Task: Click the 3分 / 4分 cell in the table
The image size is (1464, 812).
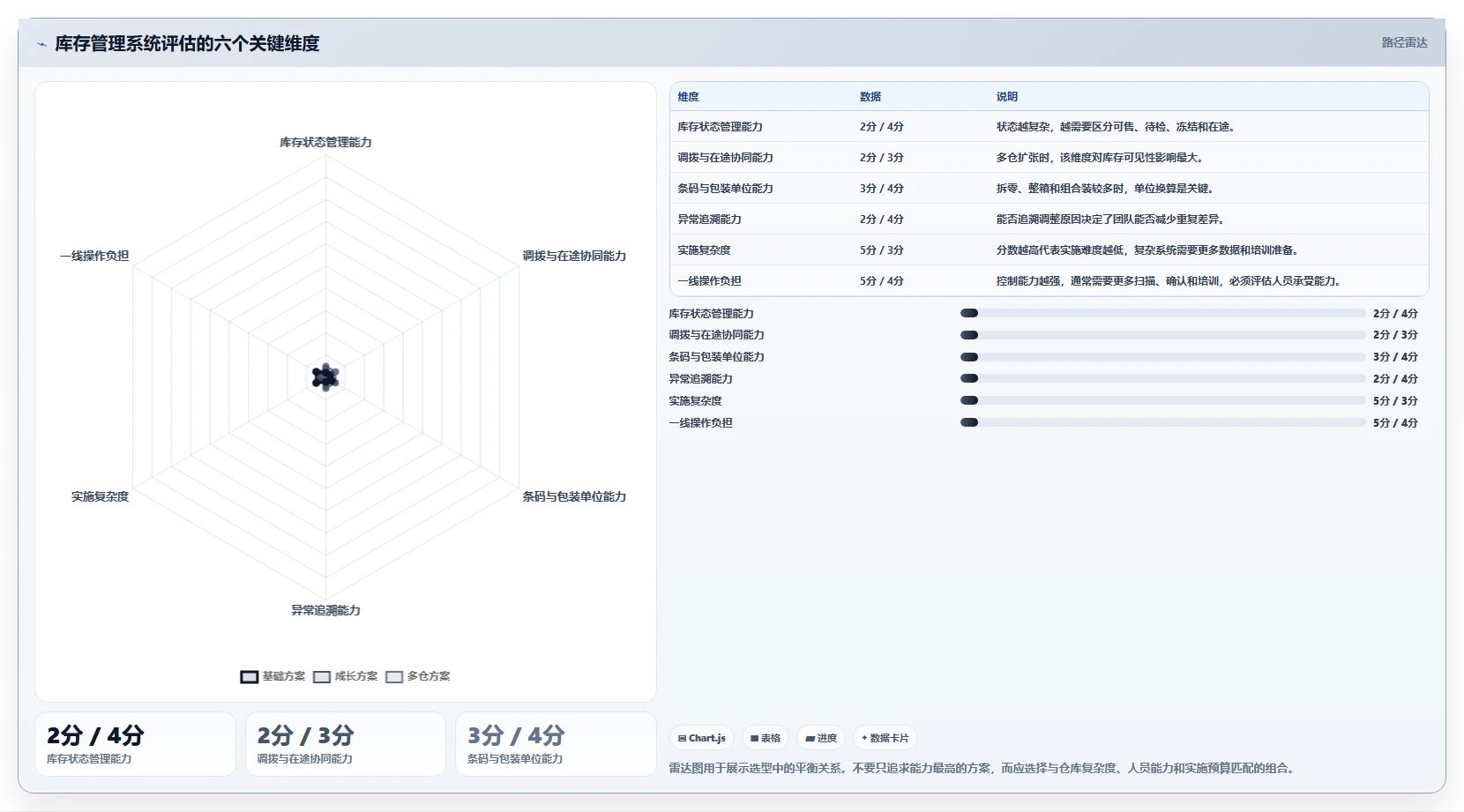Action: point(882,189)
